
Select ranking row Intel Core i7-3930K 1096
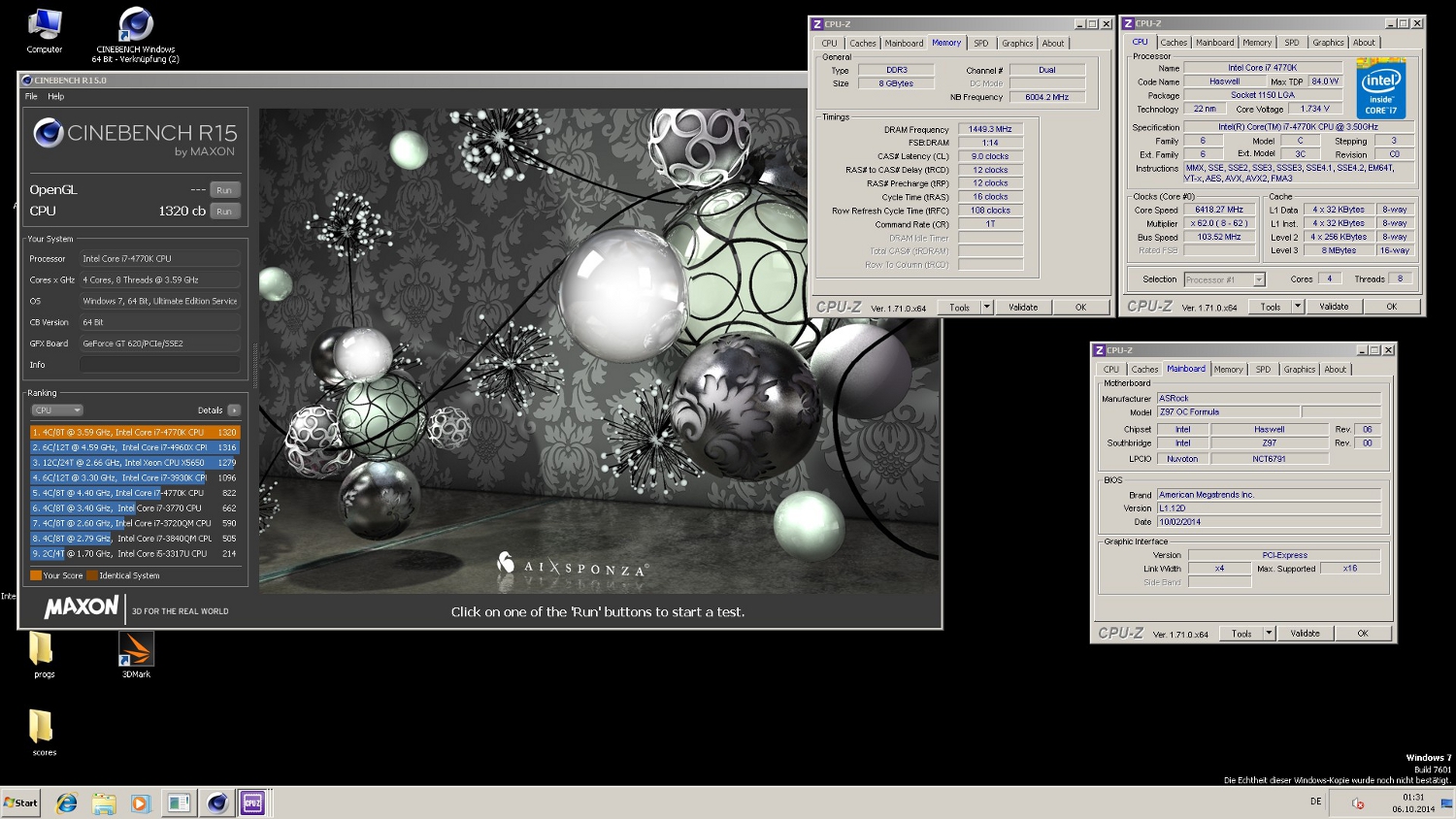(x=135, y=477)
